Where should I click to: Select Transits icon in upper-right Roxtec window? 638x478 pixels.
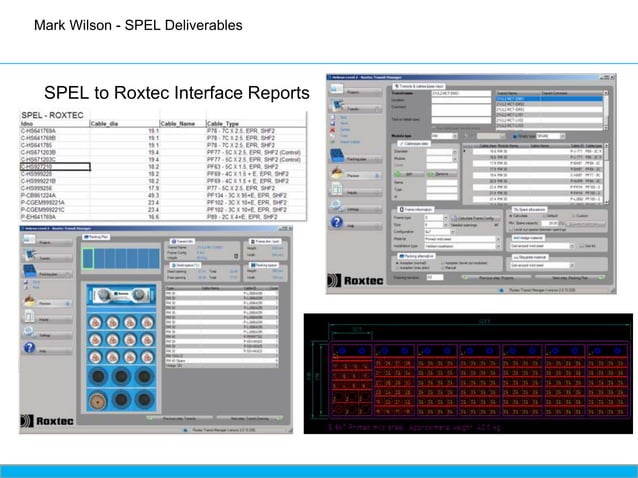click(x=337, y=105)
